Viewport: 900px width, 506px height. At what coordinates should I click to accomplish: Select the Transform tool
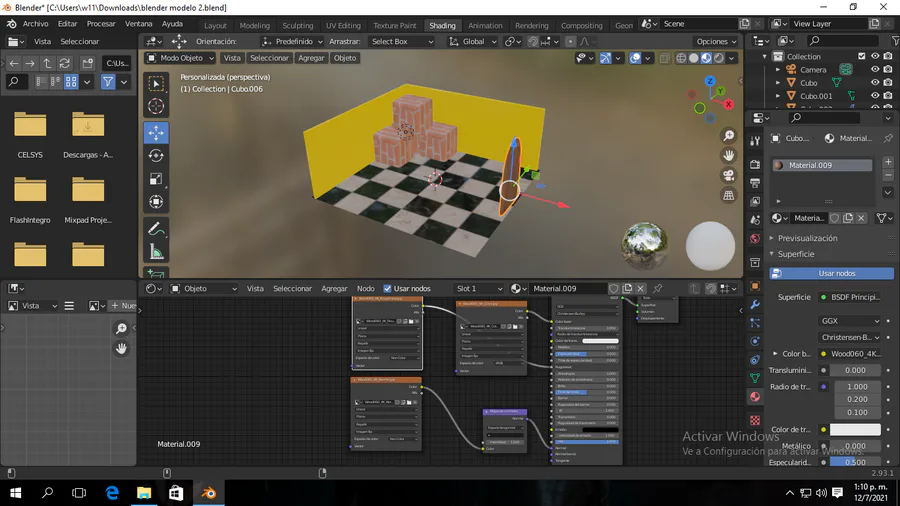click(156, 202)
